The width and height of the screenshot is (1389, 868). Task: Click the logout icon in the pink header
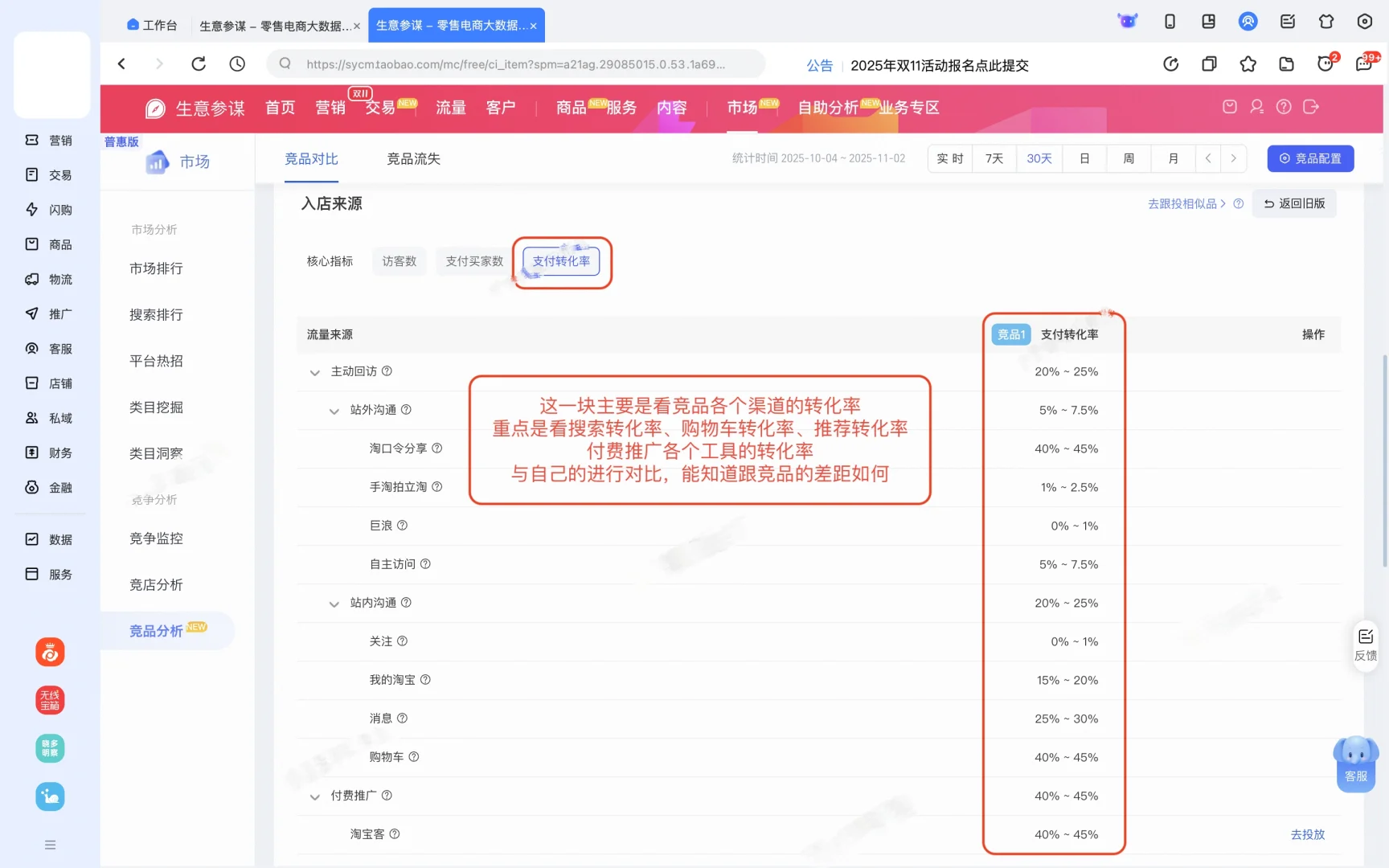tap(1311, 107)
